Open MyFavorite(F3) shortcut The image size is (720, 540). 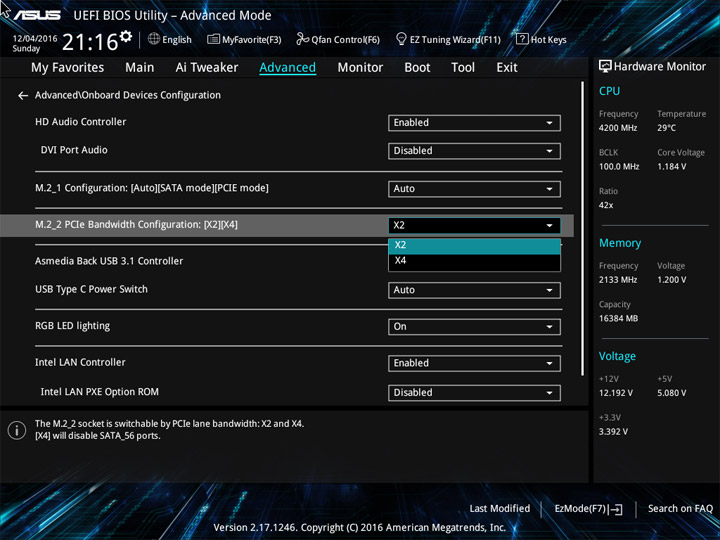pos(244,39)
